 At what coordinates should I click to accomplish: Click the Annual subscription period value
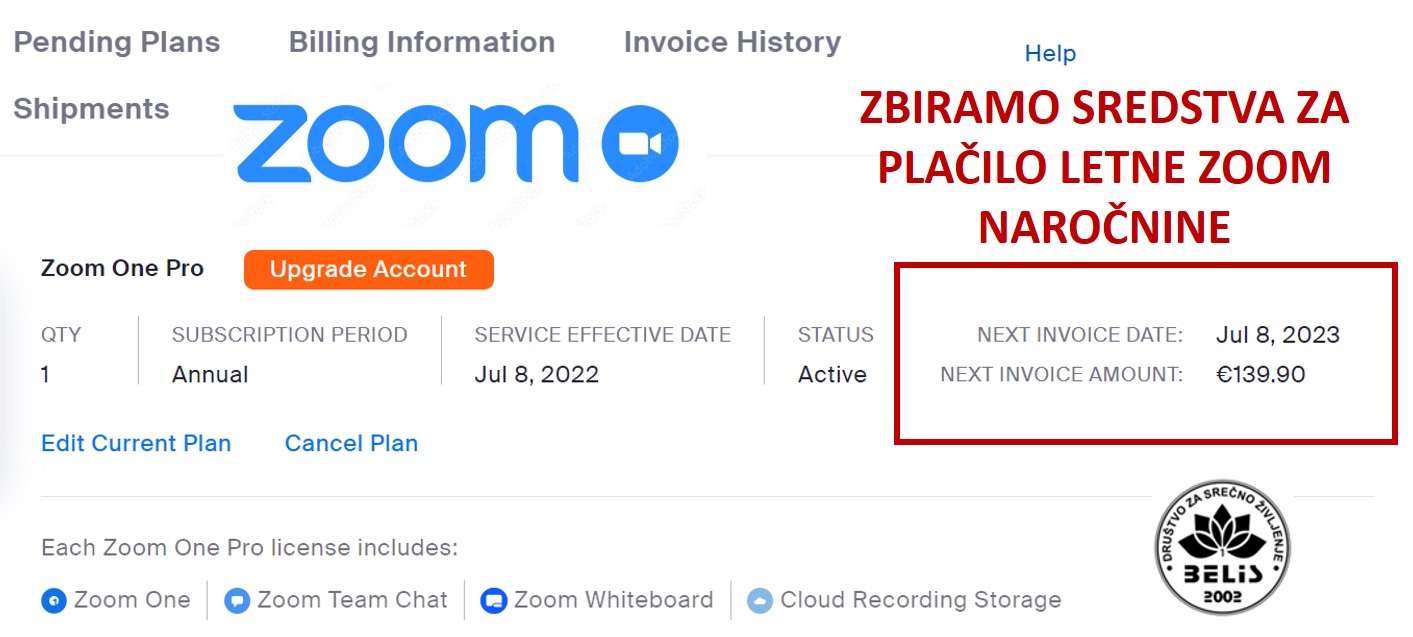[210, 375]
